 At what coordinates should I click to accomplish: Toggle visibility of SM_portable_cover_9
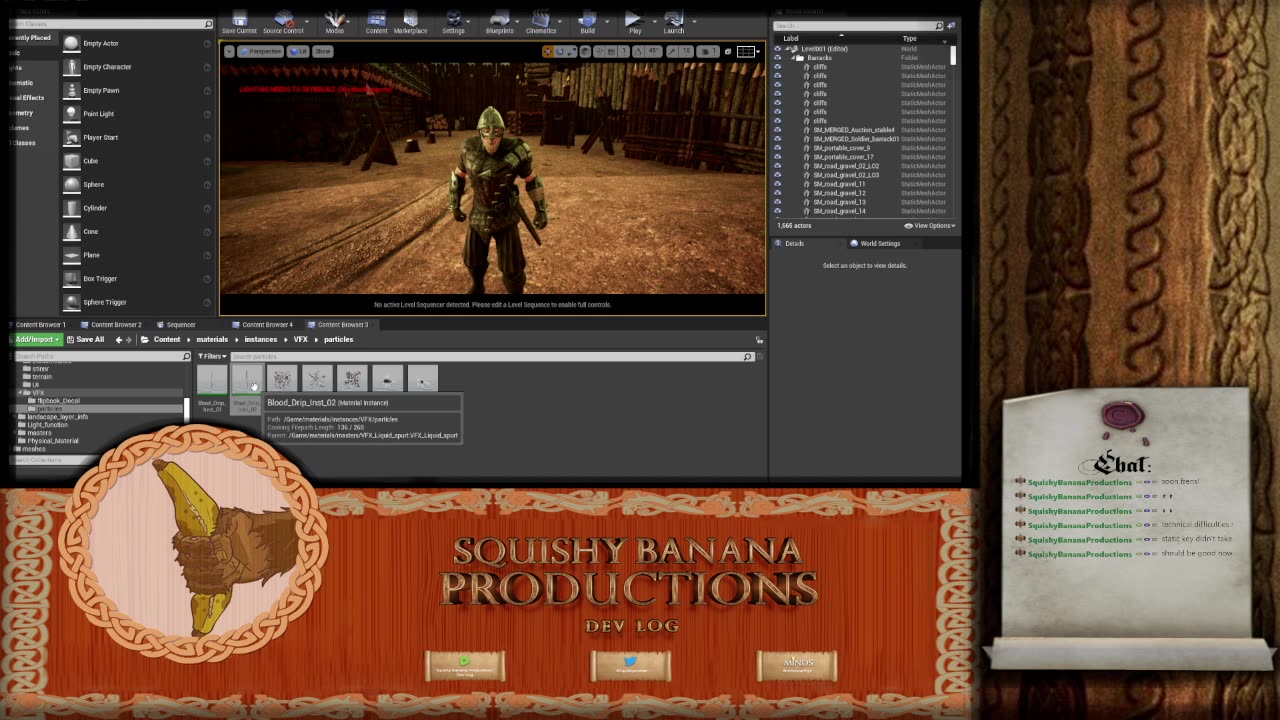[778, 148]
